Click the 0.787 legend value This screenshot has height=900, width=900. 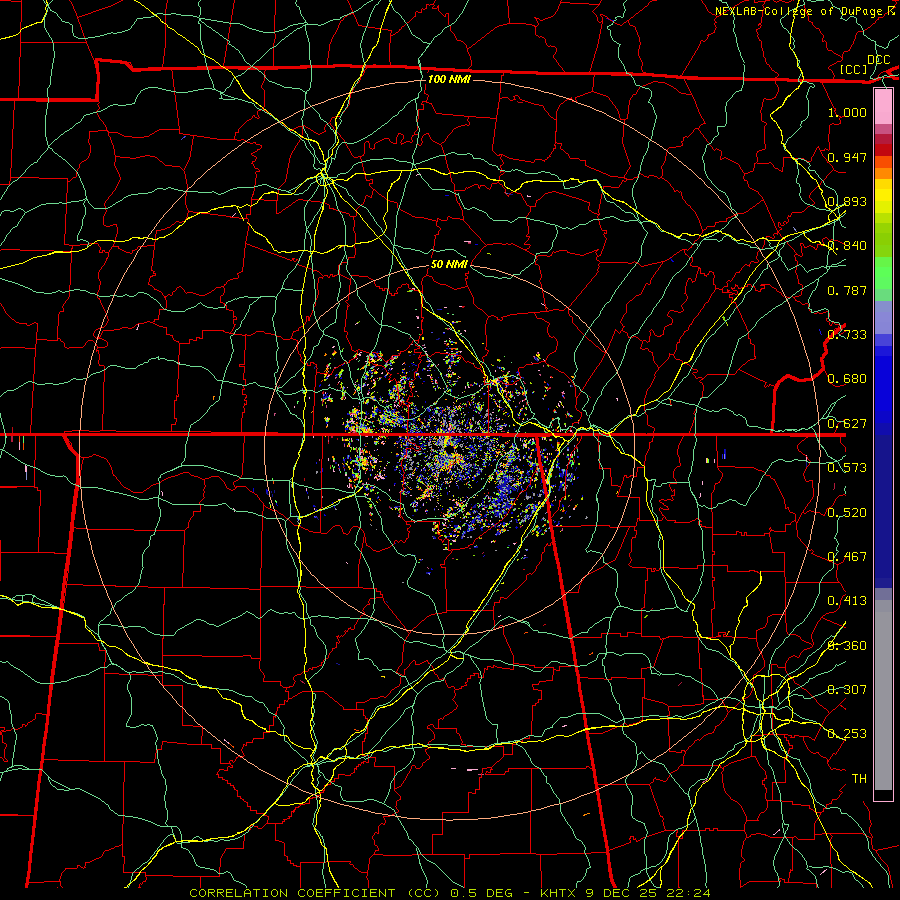(847, 290)
